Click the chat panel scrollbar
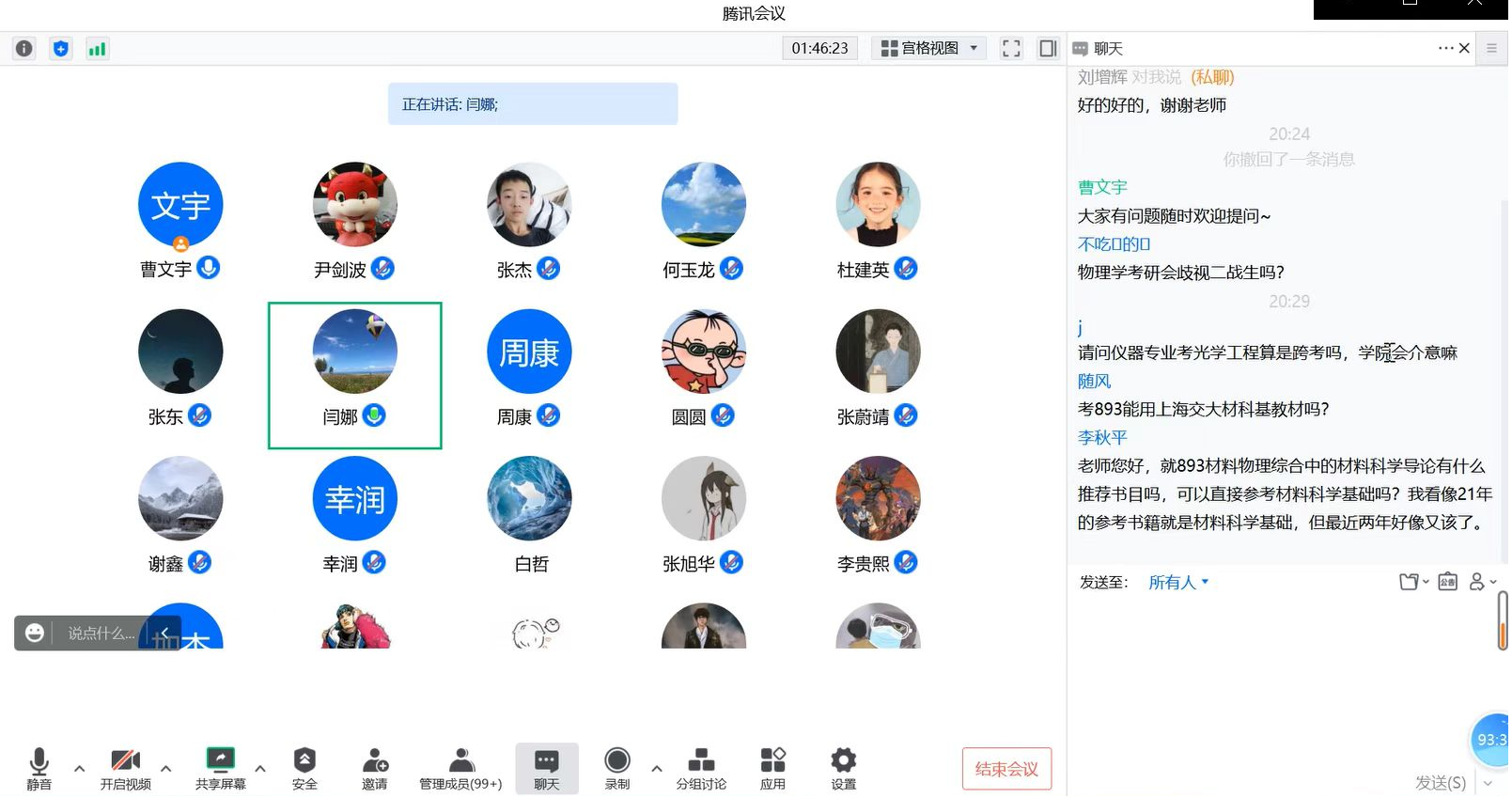1512x798 pixels. (x=1503, y=620)
